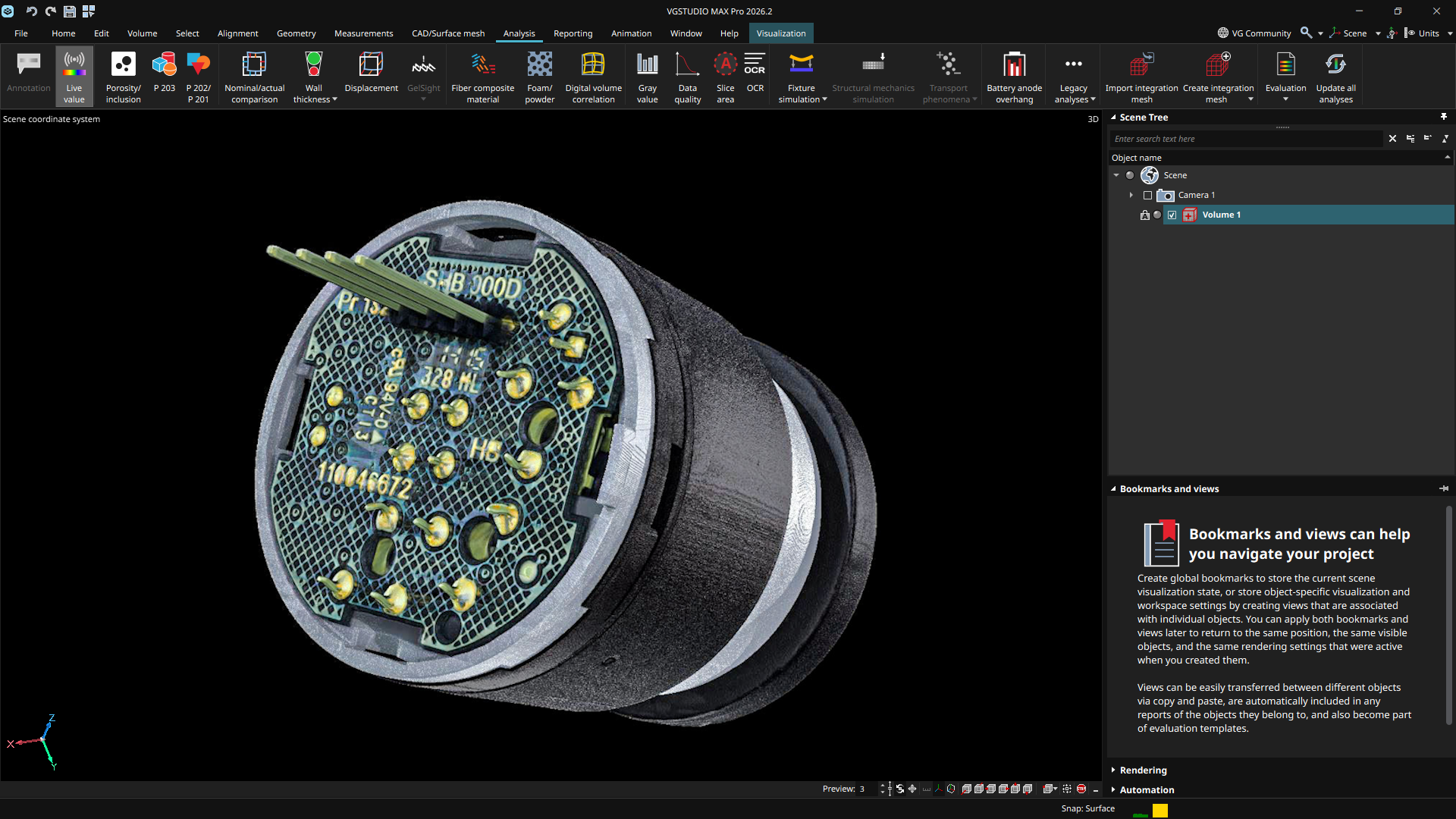The height and width of the screenshot is (819, 1456).
Task: Click the red Stop rendering icon
Action: coord(1081,789)
